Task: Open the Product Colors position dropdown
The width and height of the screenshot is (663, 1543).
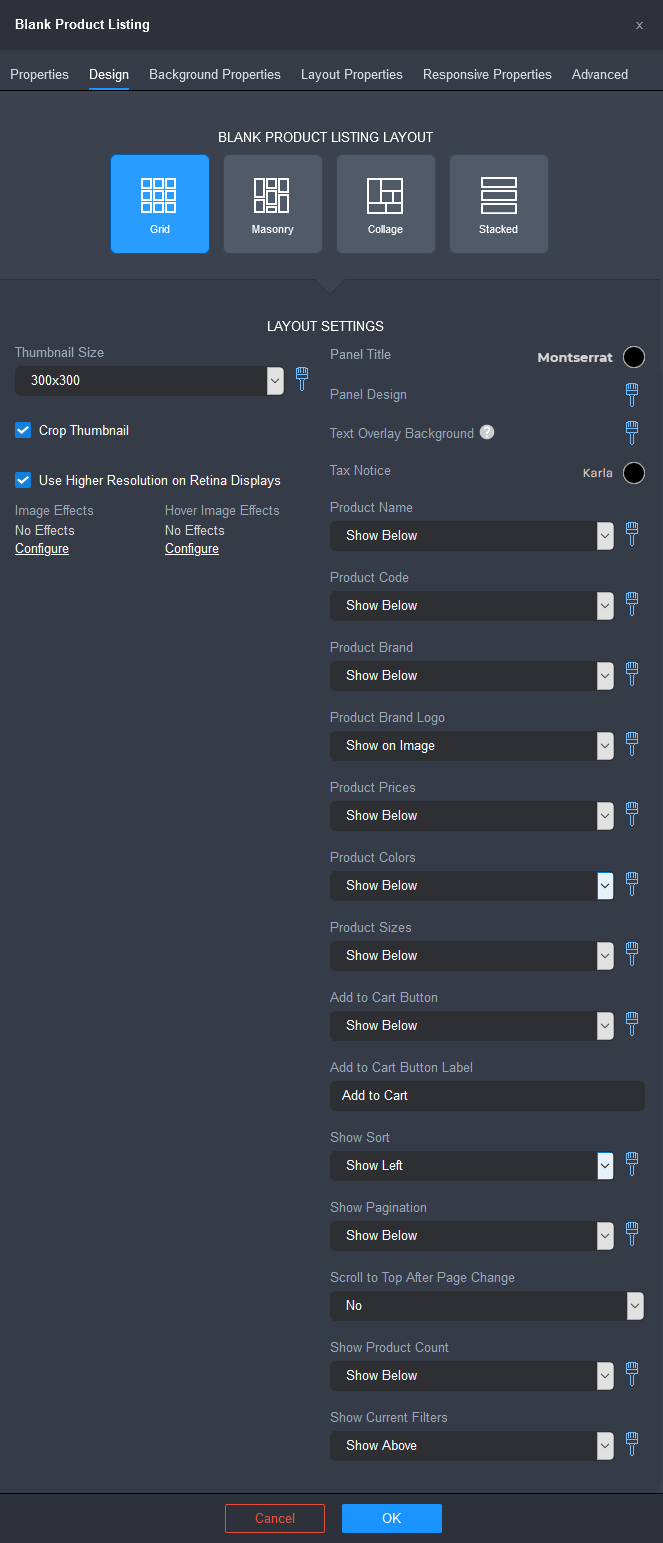Action: tap(472, 886)
